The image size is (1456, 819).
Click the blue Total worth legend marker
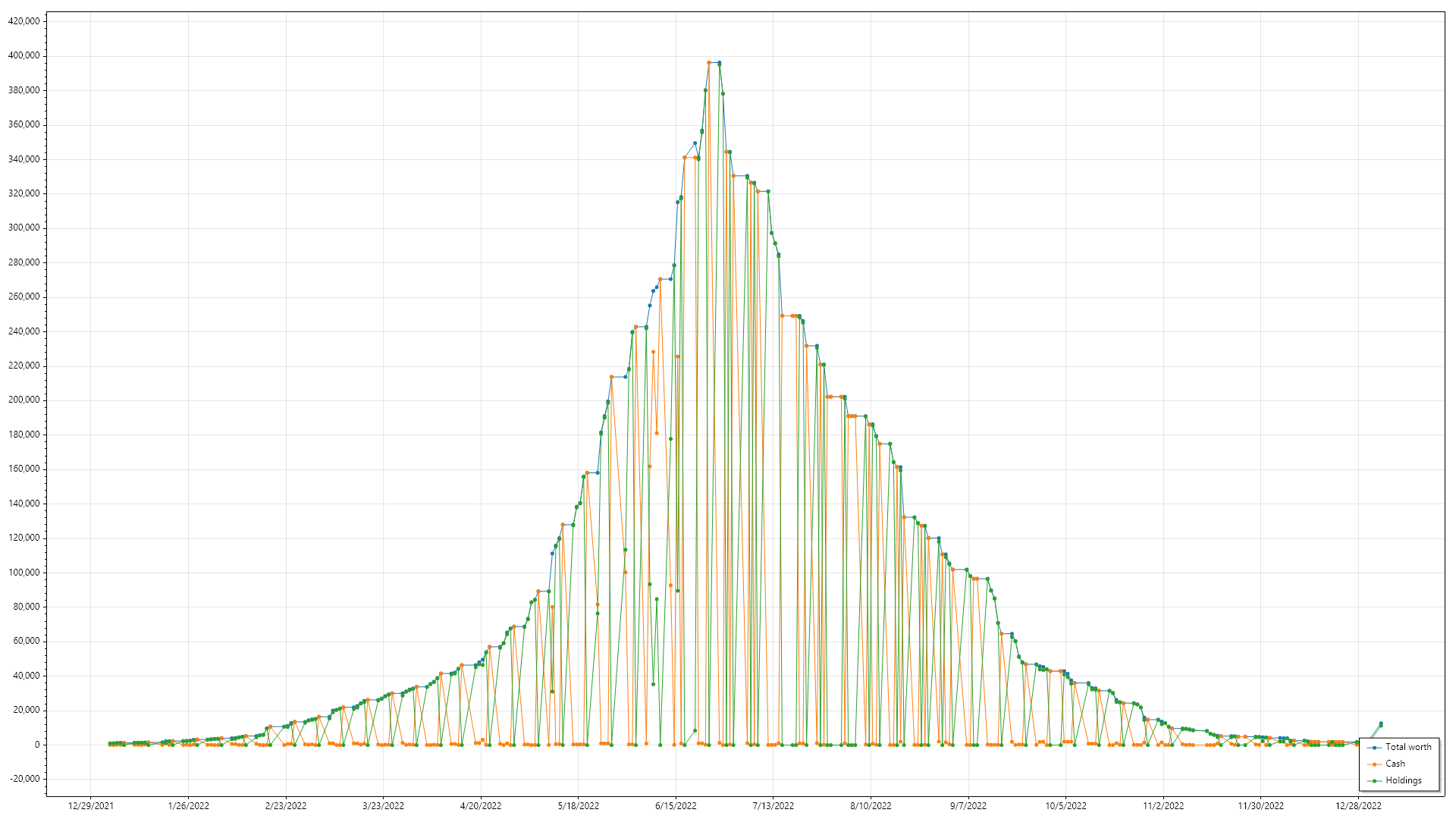[x=1374, y=748]
